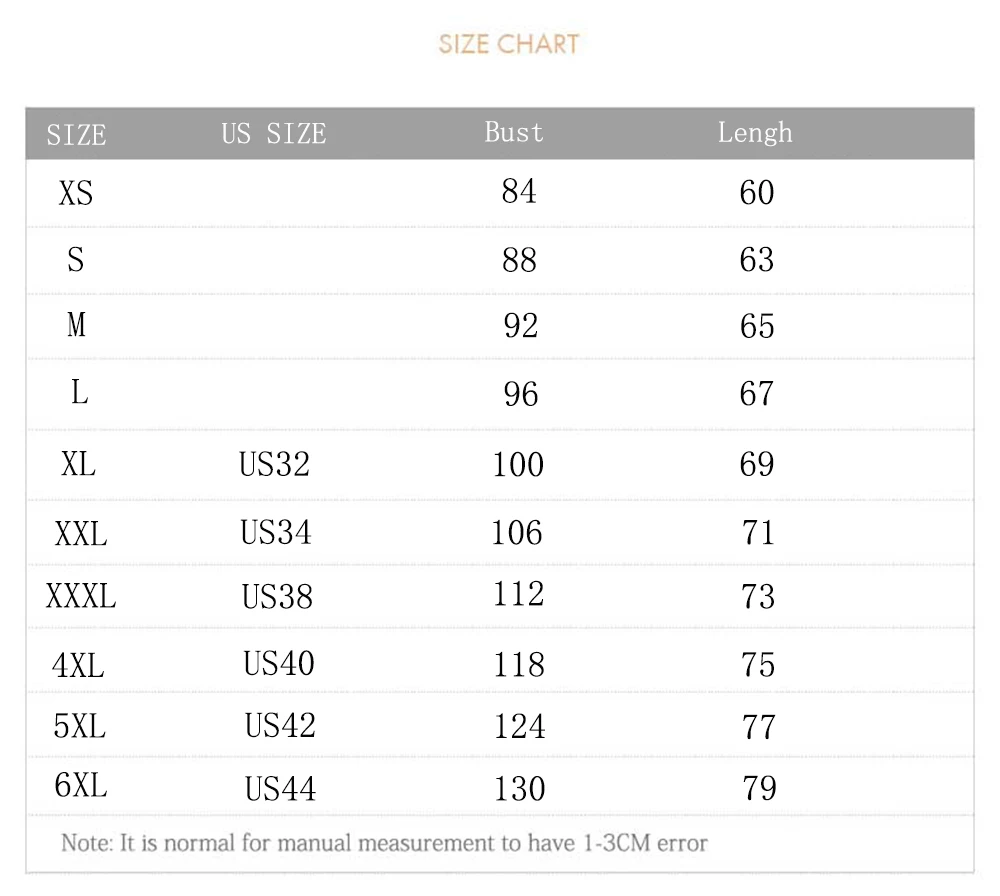Click the SIZE CHART title

click(509, 44)
